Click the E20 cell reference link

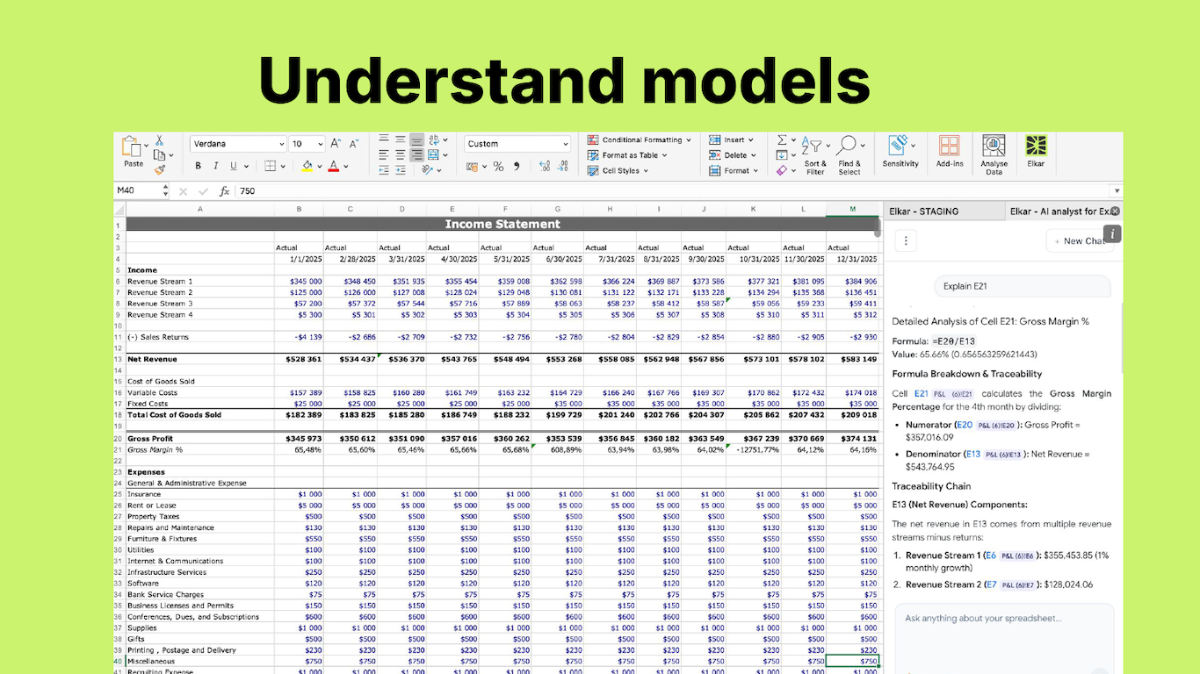(966, 425)
